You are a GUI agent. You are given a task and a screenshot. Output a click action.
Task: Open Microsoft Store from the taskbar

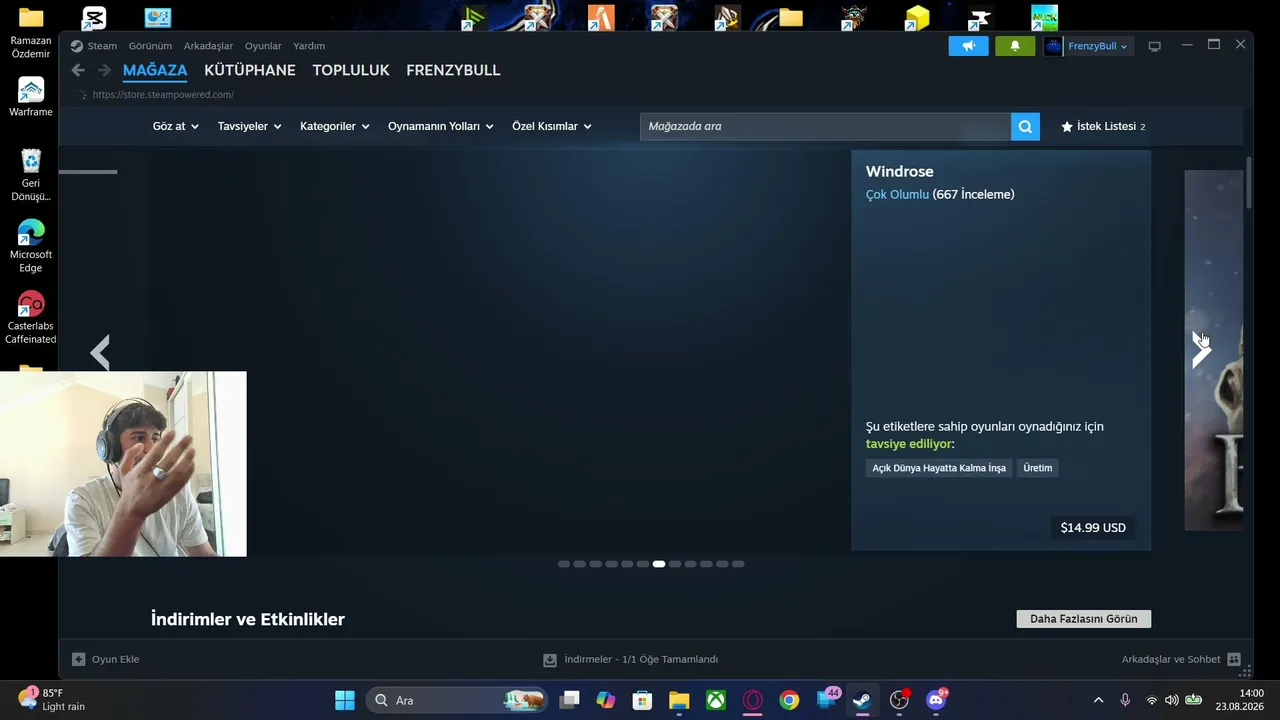tap(642, 700)
